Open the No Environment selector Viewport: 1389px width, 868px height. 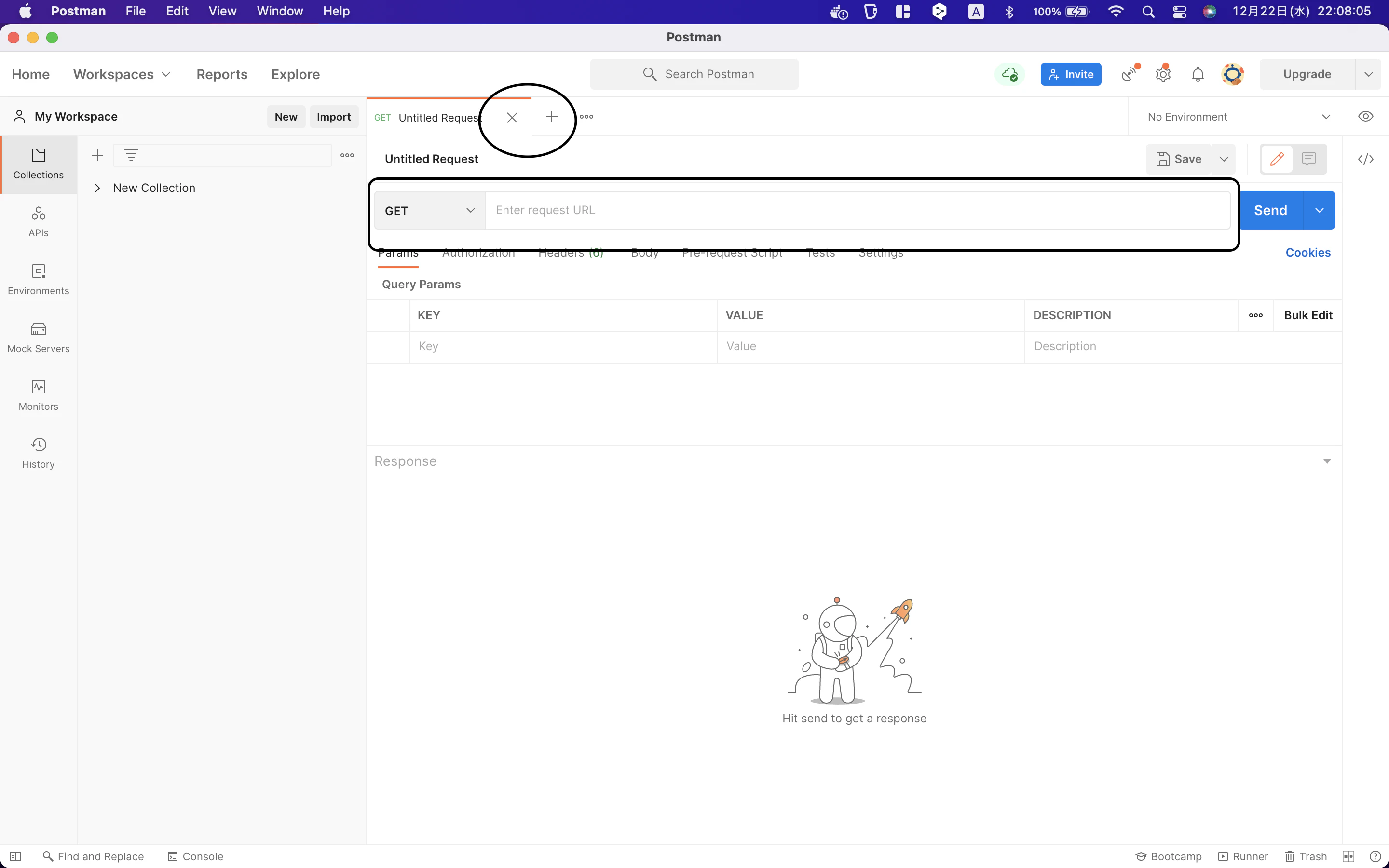tap(1239, 117)
